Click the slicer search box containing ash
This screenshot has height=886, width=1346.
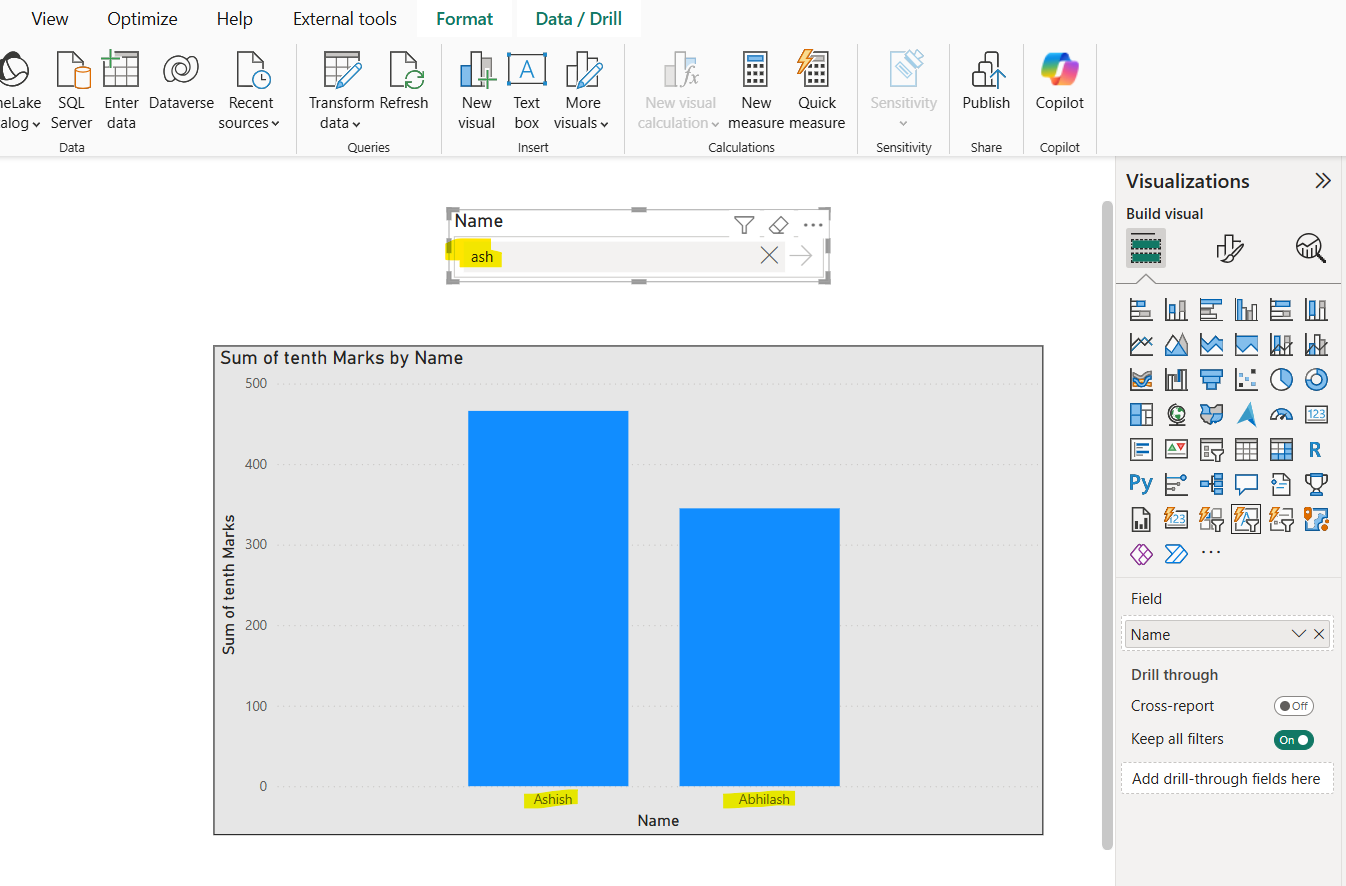(x=600, y=256)
